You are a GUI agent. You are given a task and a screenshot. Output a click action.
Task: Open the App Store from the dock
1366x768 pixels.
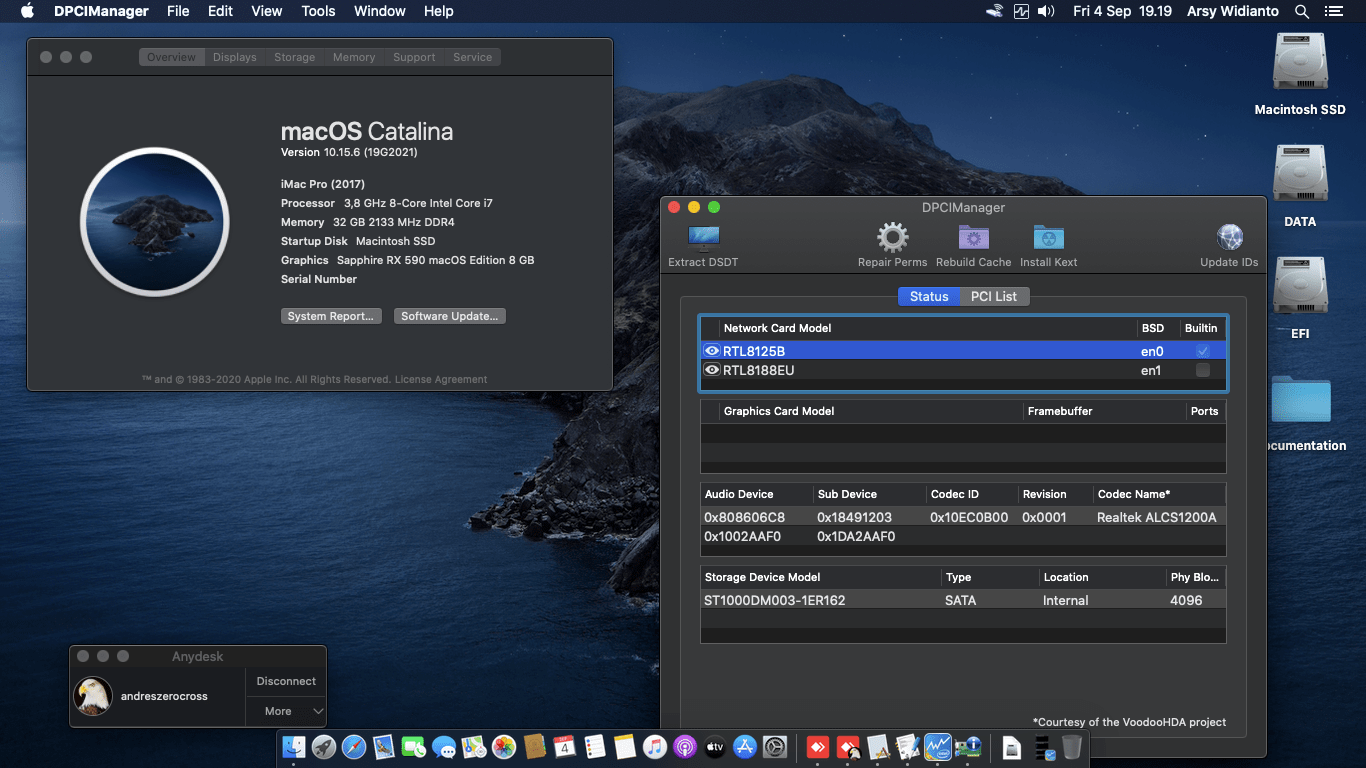745,747
